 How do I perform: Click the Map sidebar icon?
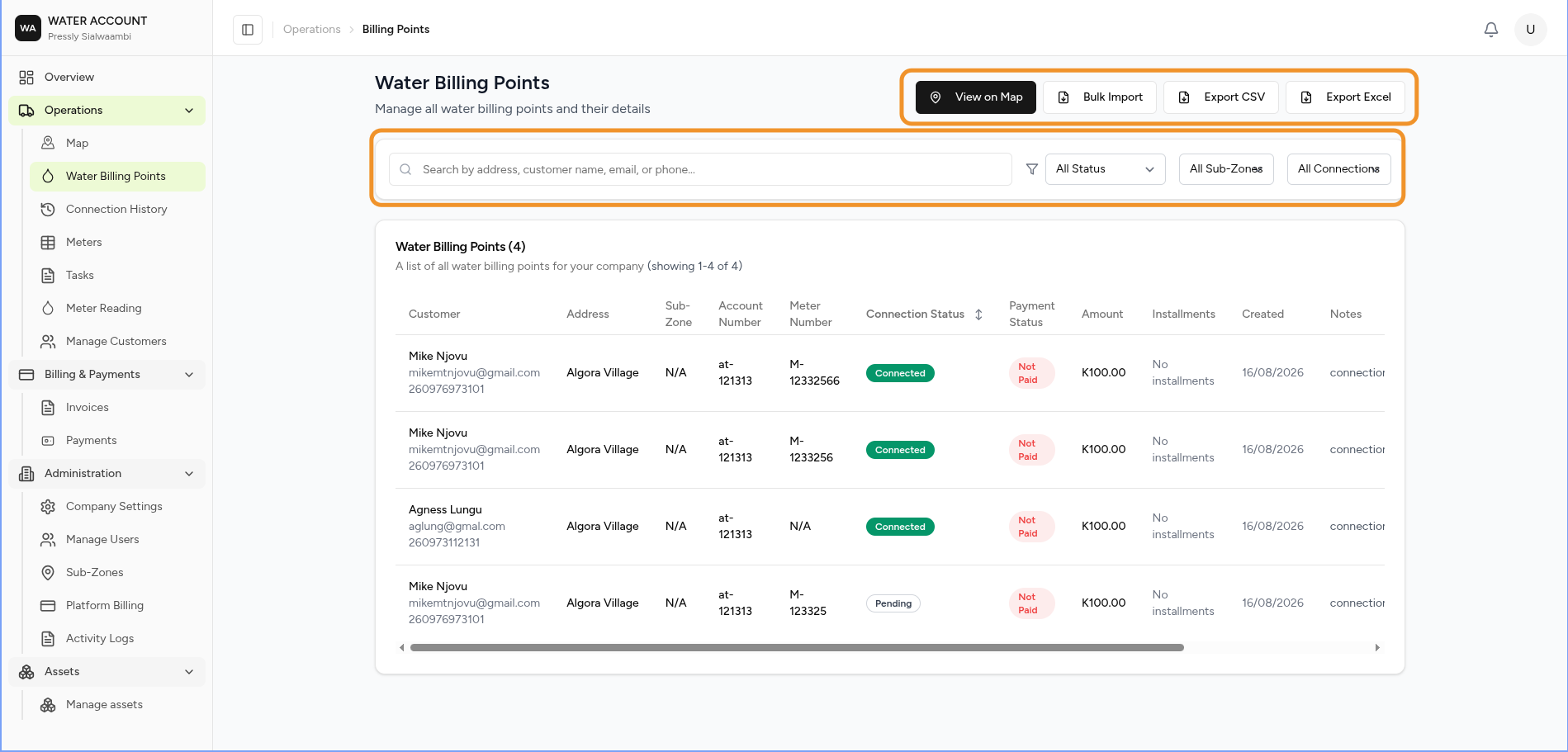click(x=48, y=143)
